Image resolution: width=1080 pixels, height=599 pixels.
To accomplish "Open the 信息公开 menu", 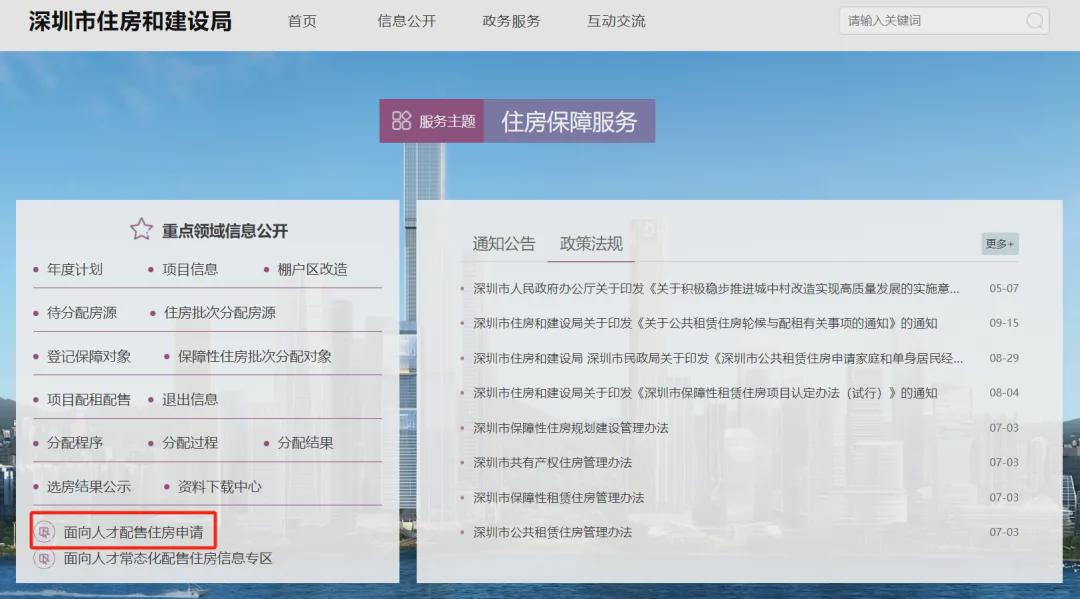I will click(406, 21).
